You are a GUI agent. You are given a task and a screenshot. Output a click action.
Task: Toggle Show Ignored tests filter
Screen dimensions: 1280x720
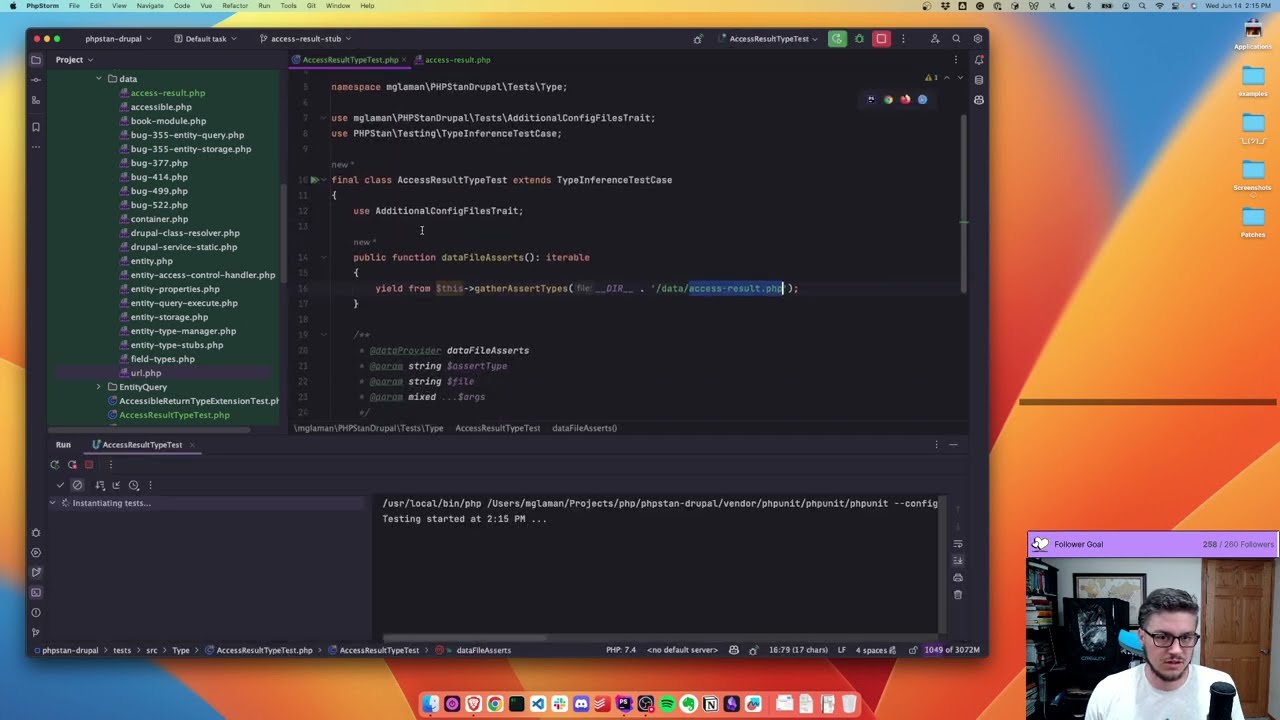click(77, 485)
